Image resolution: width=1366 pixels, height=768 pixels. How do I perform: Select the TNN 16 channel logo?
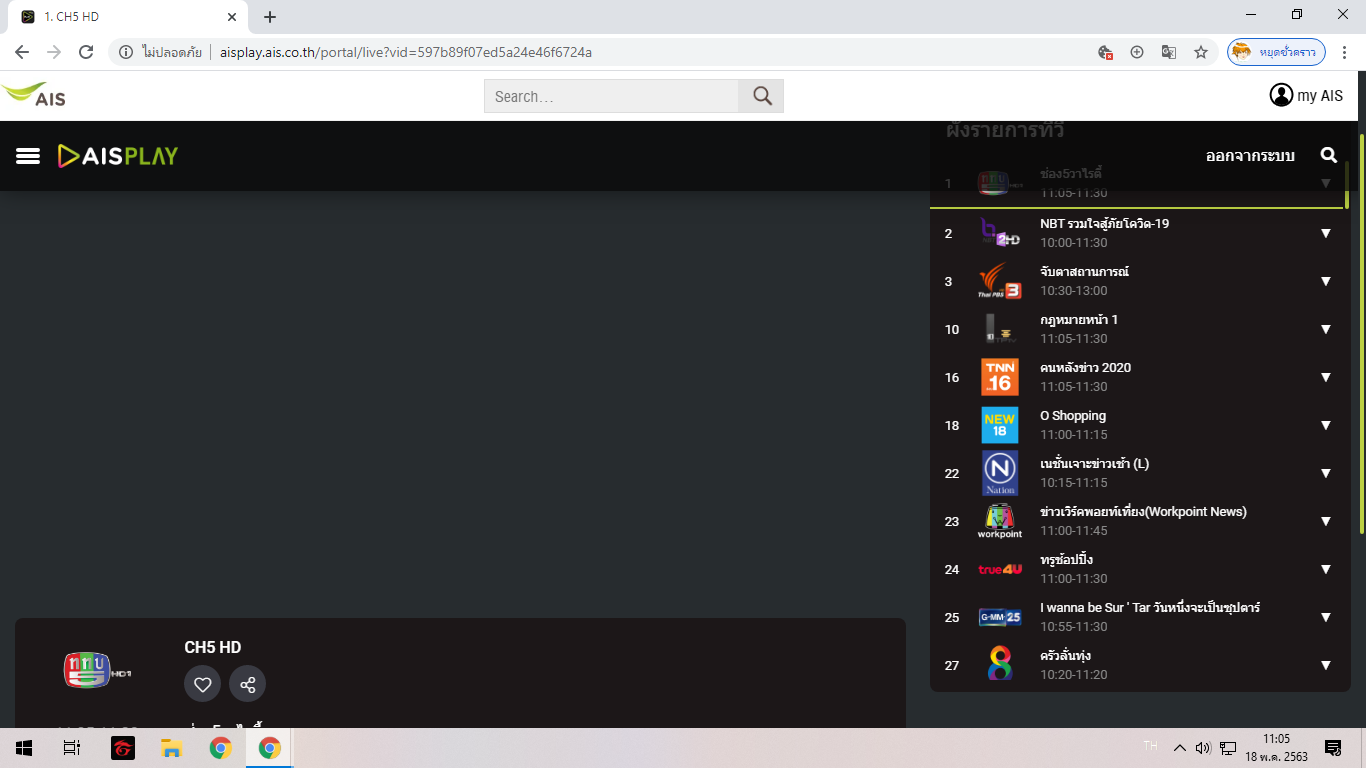(1000, 377)
